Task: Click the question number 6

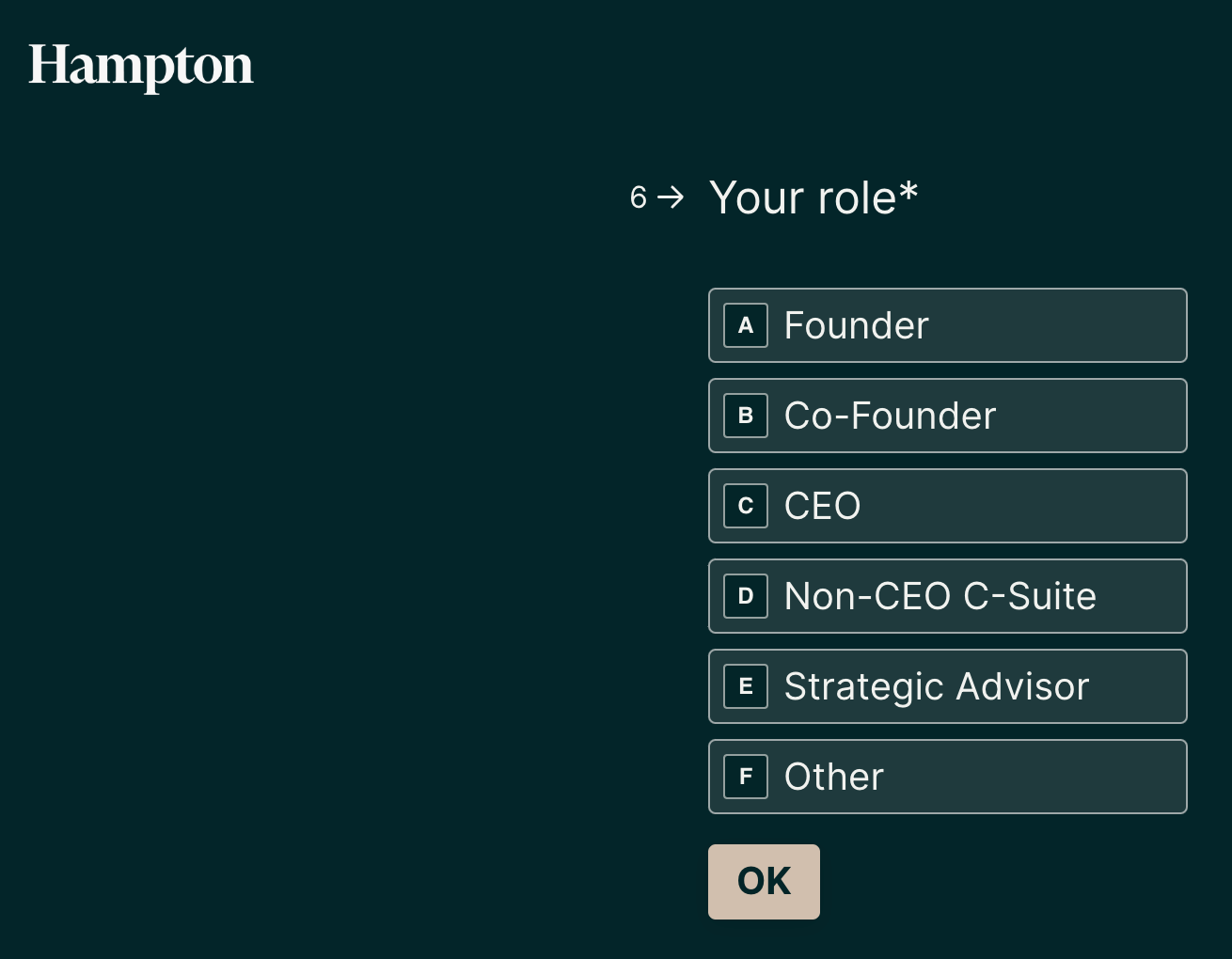Action: pyautogui.click(x=639, y=197)
